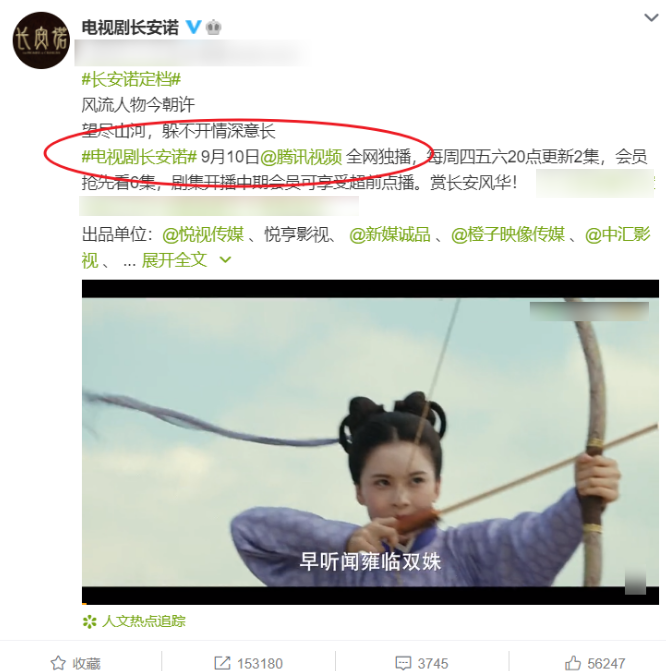This screenshot has height=671, width=666.
Task: Click the crown membership icon
Action: [x=214, y=28]
